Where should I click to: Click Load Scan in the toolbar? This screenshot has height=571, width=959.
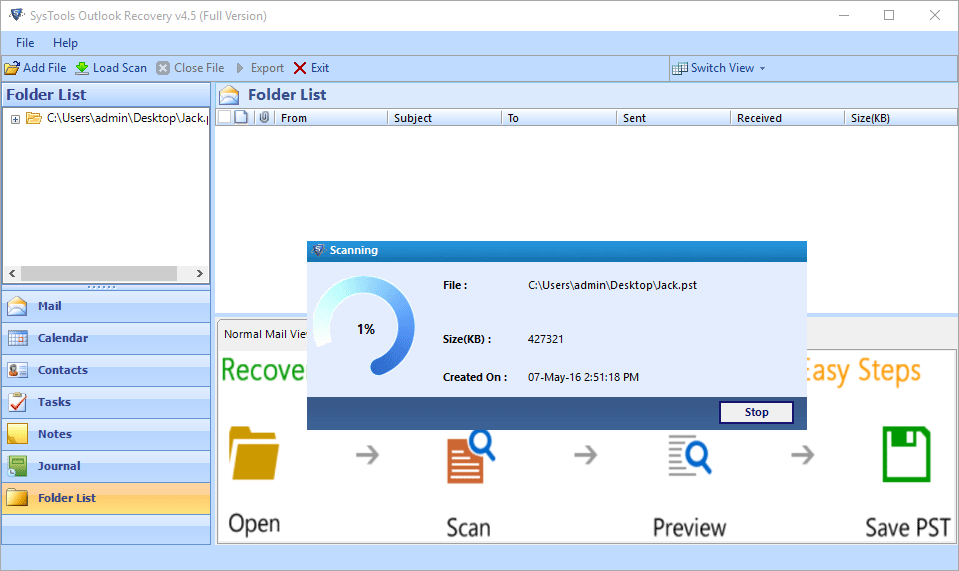click(x=111, y=68)
